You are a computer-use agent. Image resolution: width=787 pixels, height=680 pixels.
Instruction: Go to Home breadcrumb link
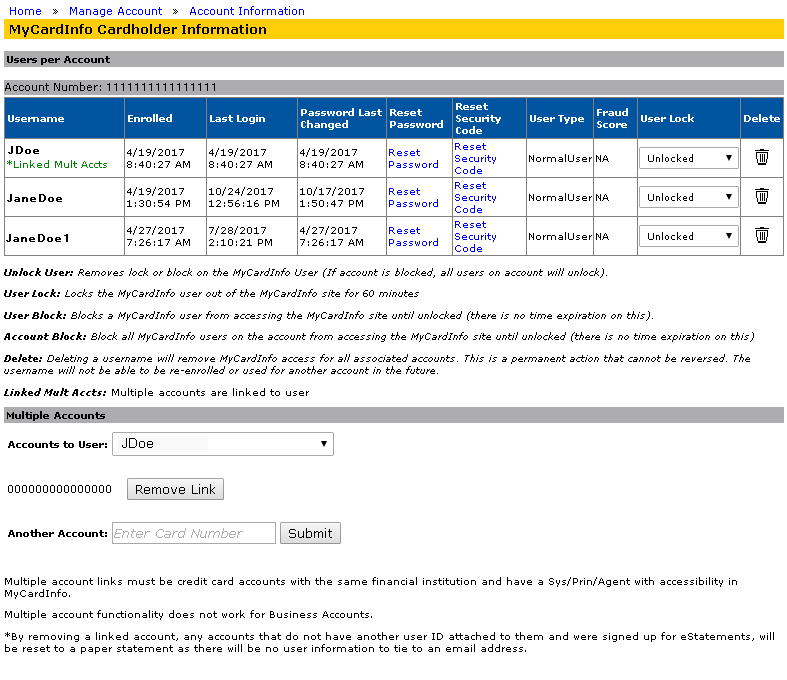coord(25,11)
